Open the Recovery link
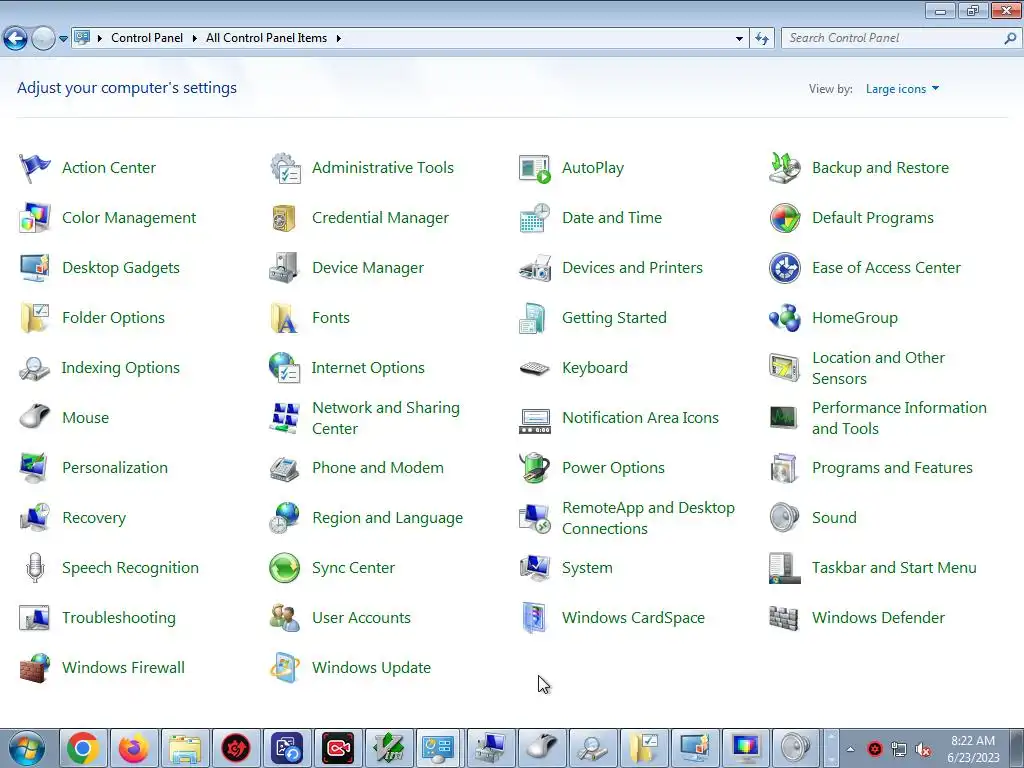Screen dimensions: 1024x768 click(94, 518)
